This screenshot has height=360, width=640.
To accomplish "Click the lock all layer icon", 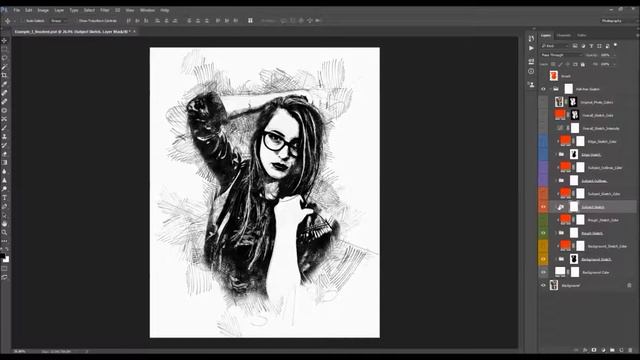I will (x=583, y=64).
